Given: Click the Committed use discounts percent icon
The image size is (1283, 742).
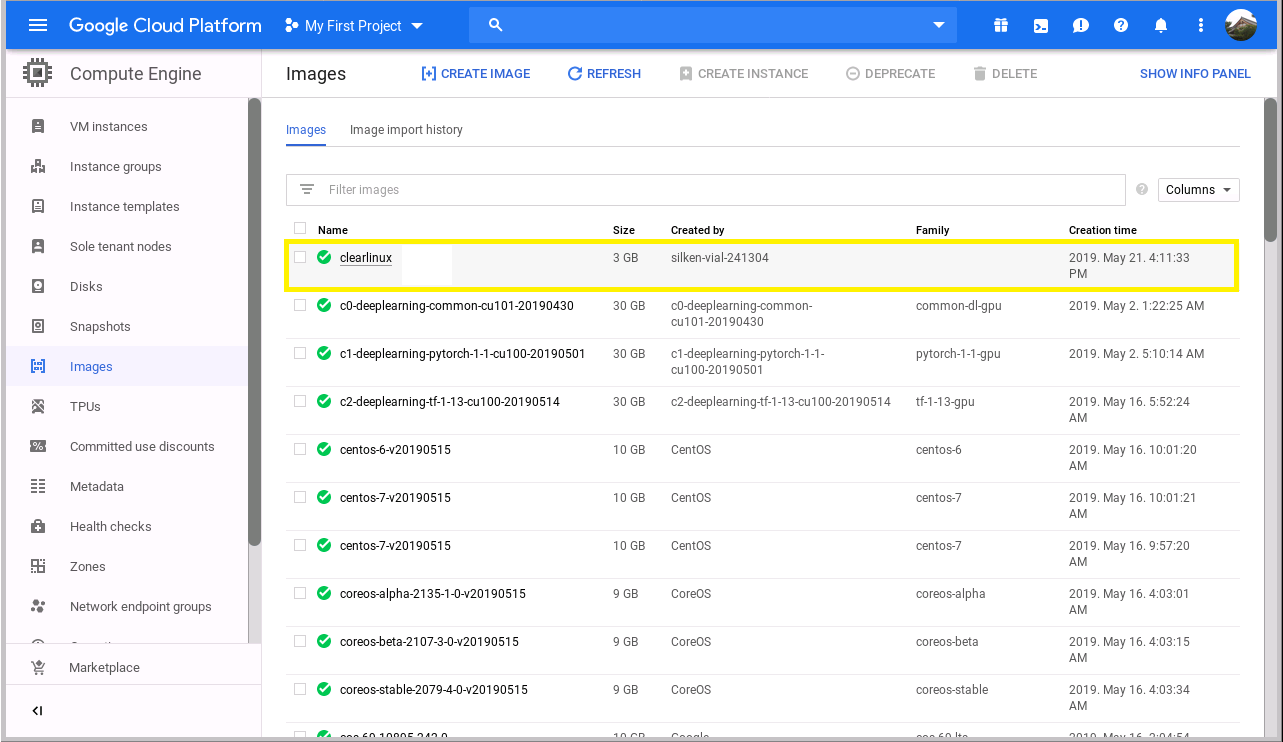Looking at the screenshot, I should [38, 446].
